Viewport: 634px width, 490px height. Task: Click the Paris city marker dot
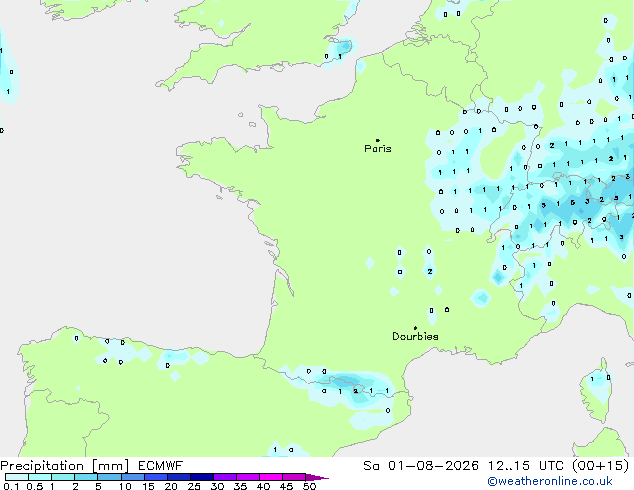[x=378, y=141]
